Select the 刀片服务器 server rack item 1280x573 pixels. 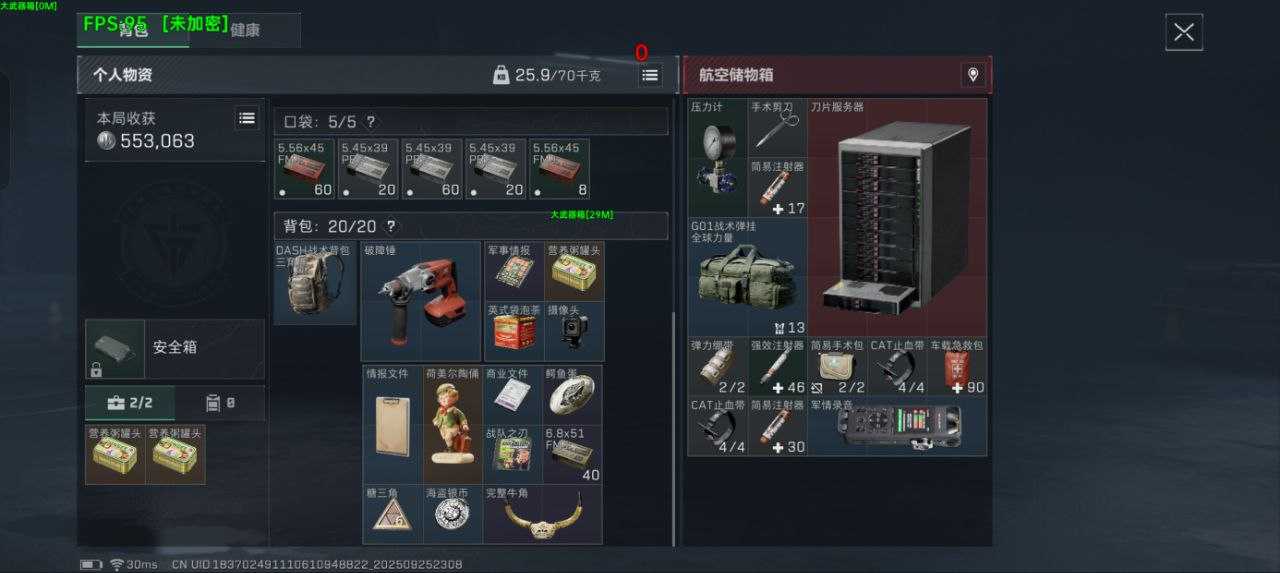[x=897, y=218]
